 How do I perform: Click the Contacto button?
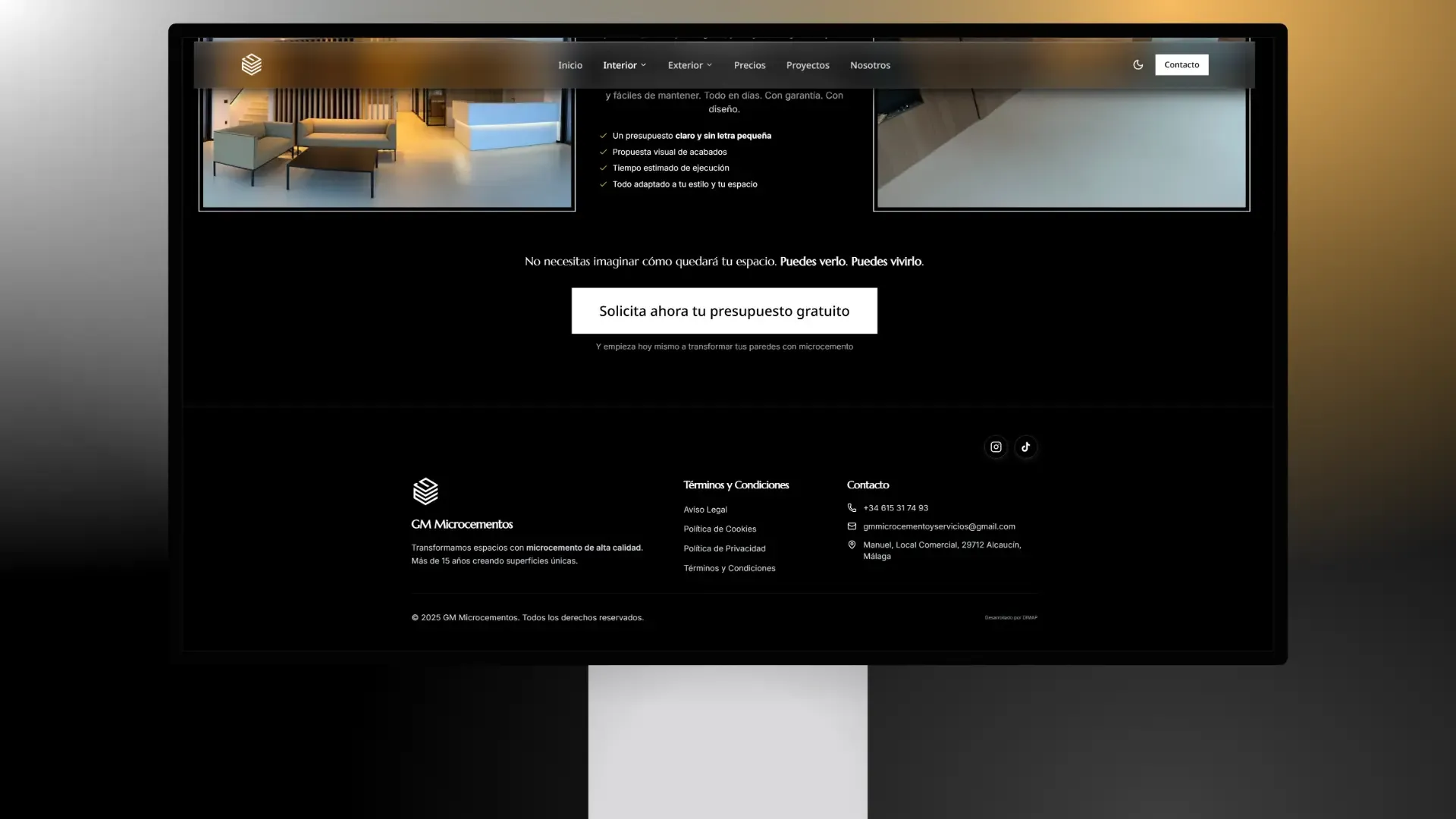1181,64
